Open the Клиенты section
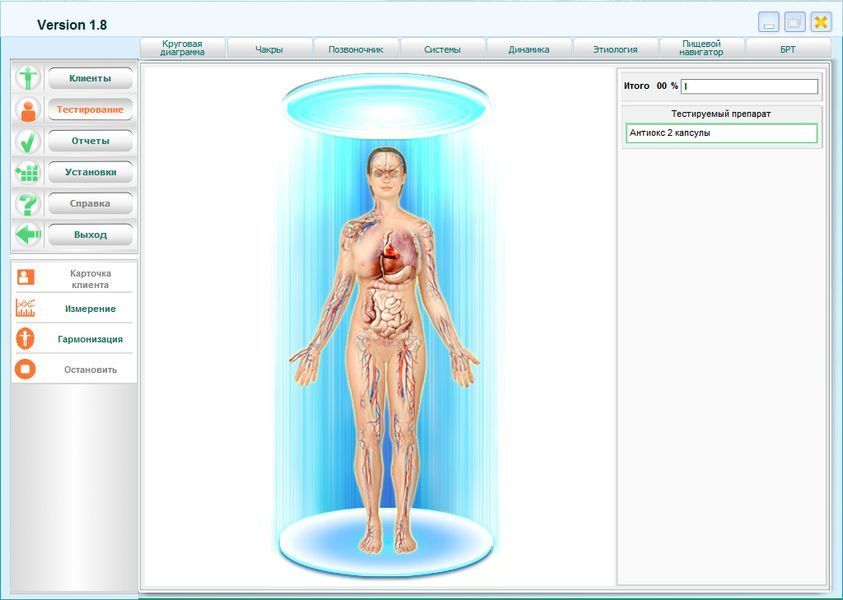Image resolution: width=843 pixels, height=600 pixels. click(90, 78)
